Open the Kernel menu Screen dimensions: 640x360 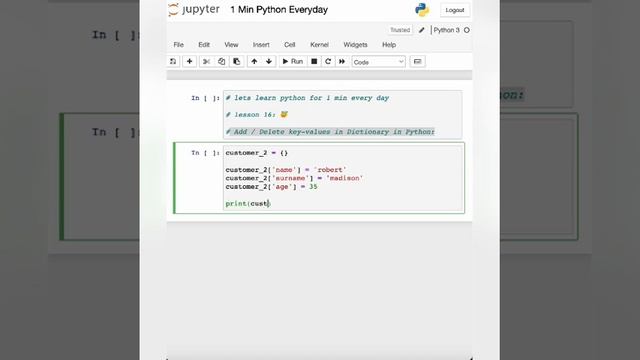point(319,45)
